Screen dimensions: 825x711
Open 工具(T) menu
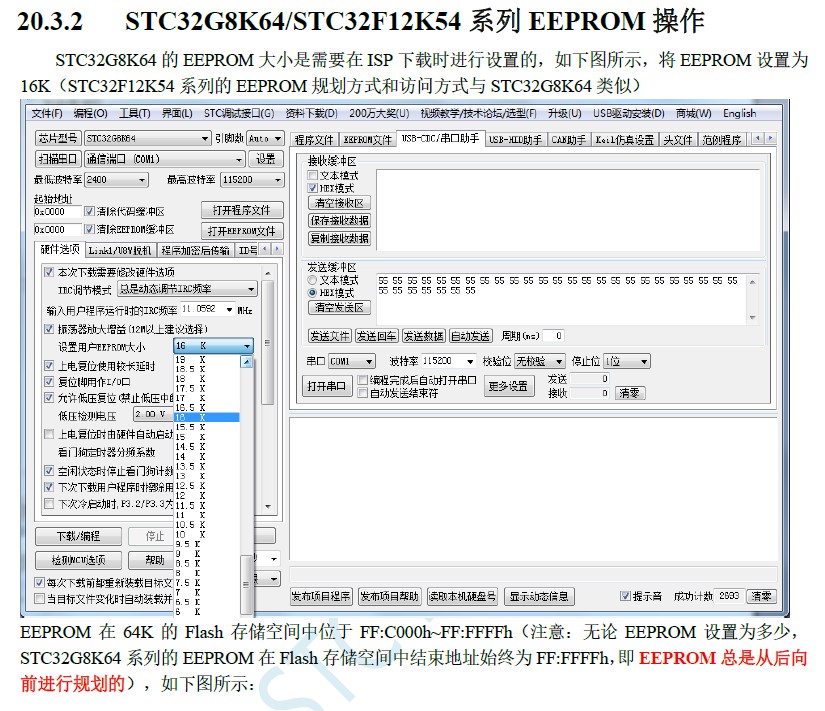[135, 113]
